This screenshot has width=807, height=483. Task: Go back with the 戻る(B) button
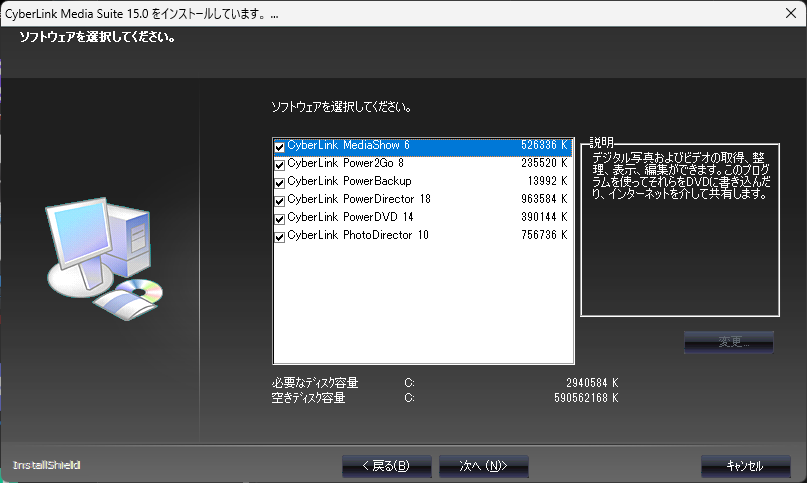pos(387,466)
